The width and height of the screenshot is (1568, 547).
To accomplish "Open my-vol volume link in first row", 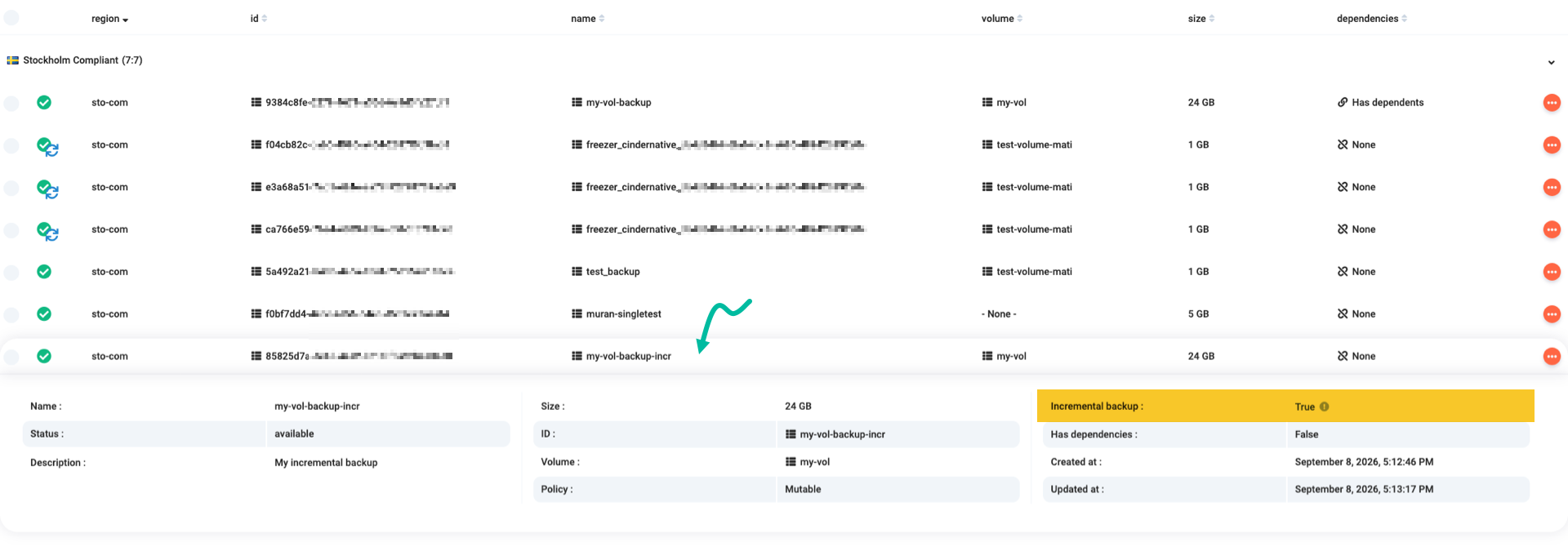I will 1011,103.
